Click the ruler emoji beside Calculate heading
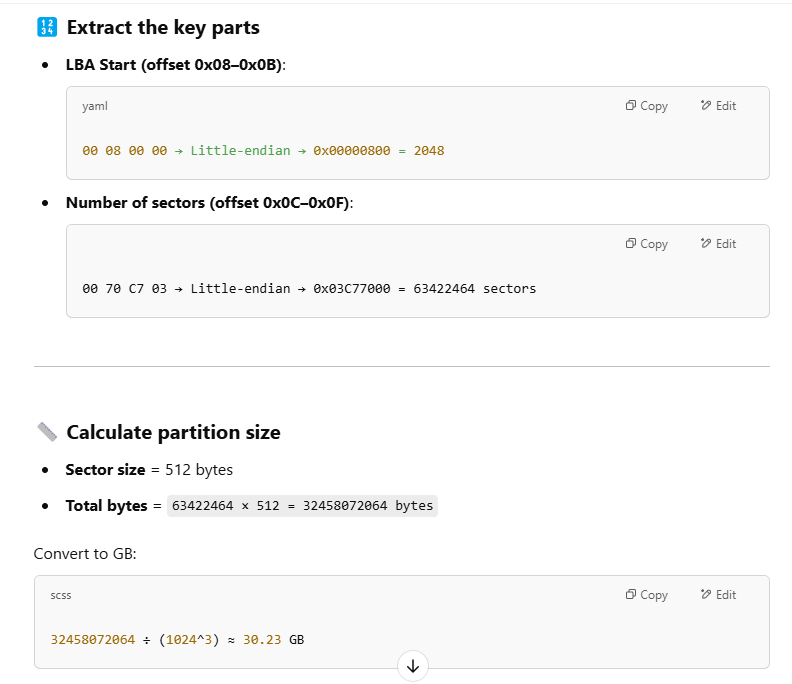The image size is (792, 684). point(47,432)
